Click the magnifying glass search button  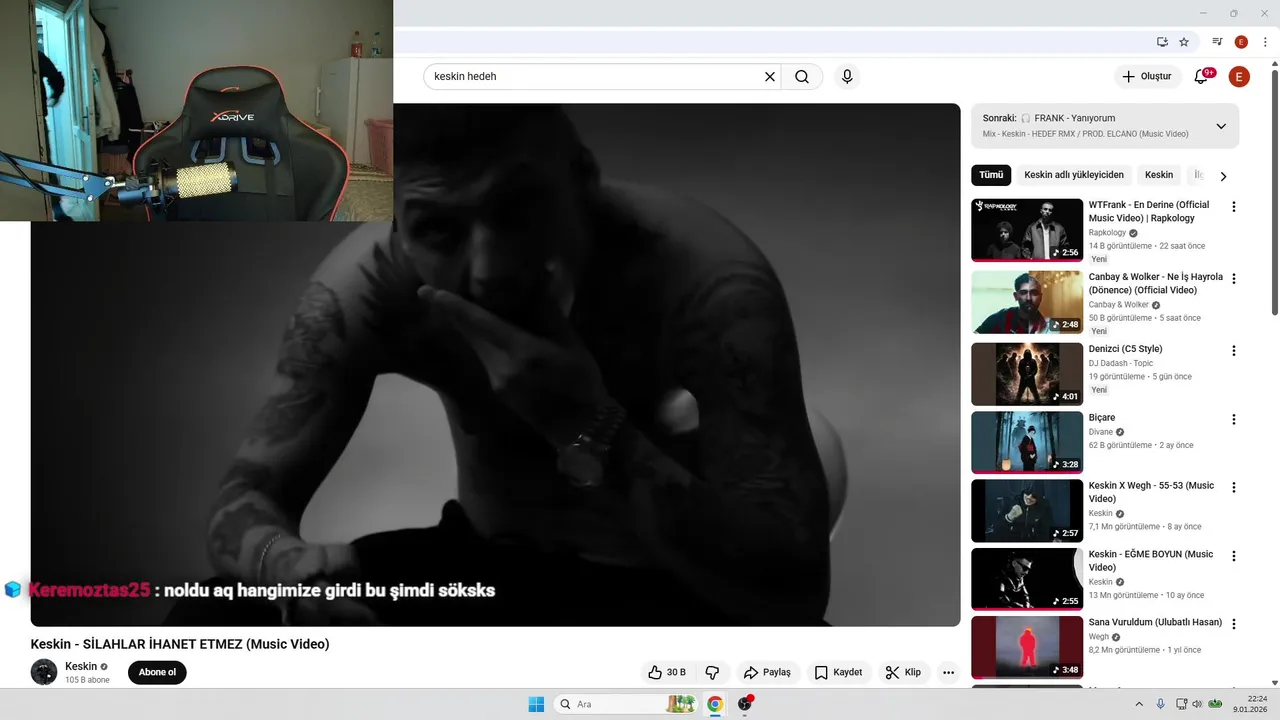tap(802, 76)
